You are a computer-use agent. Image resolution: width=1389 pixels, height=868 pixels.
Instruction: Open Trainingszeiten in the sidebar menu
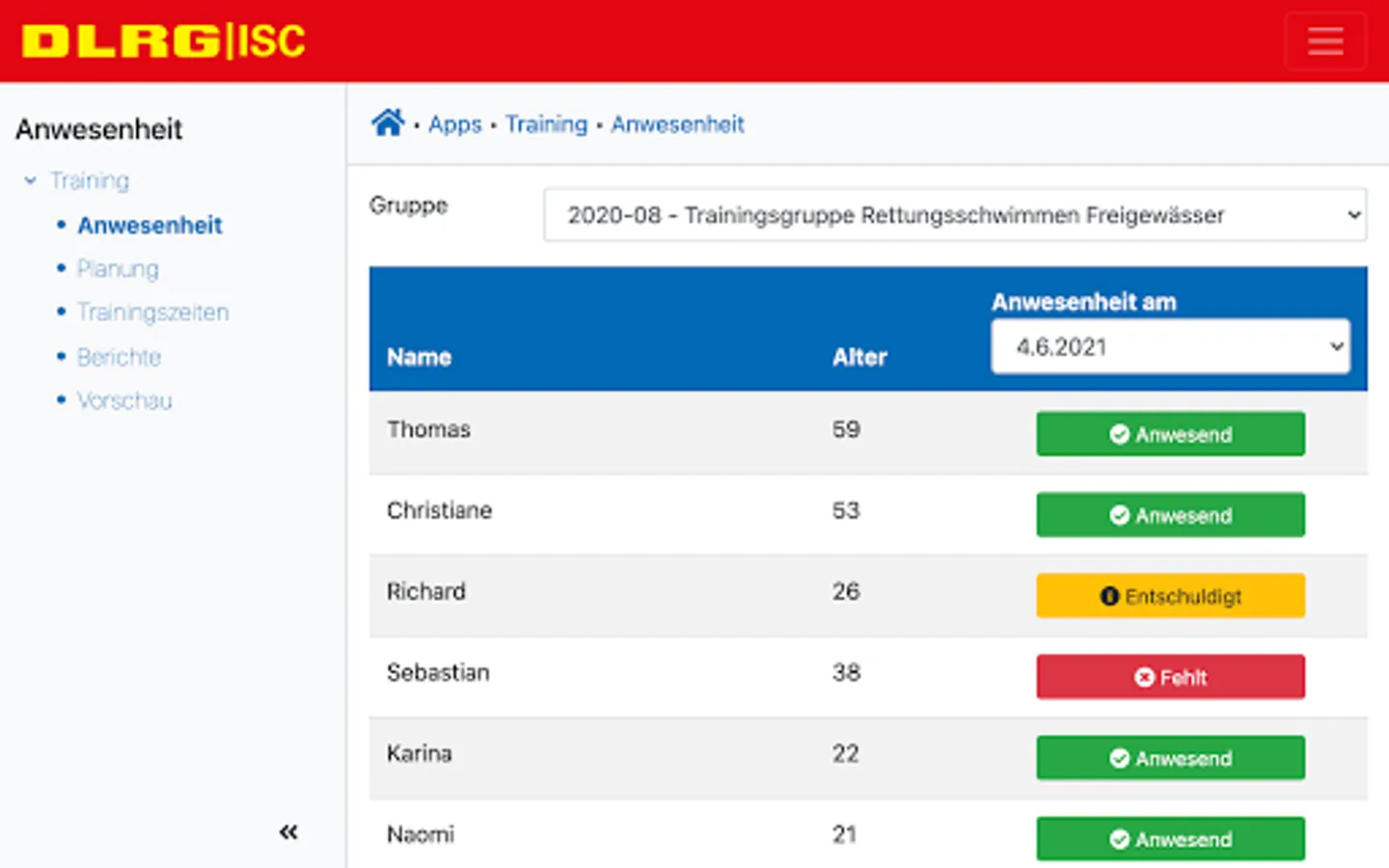[x=152, y=312]
